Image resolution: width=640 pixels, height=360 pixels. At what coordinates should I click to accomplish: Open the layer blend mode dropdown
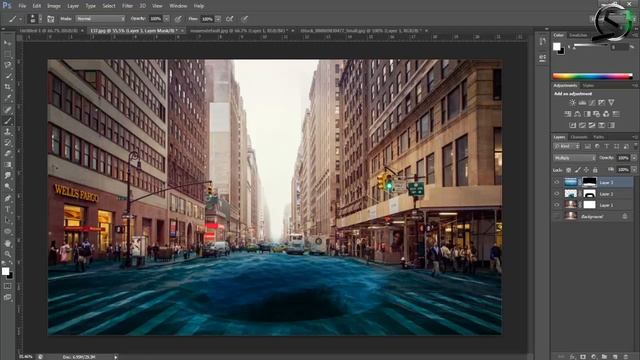[574, 158]
